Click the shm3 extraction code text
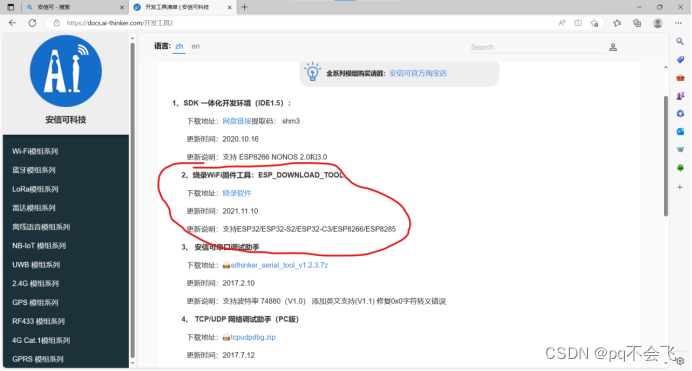The height and width of the screenshot is (371, 692). pyautogui.click(x=291, y=121)
